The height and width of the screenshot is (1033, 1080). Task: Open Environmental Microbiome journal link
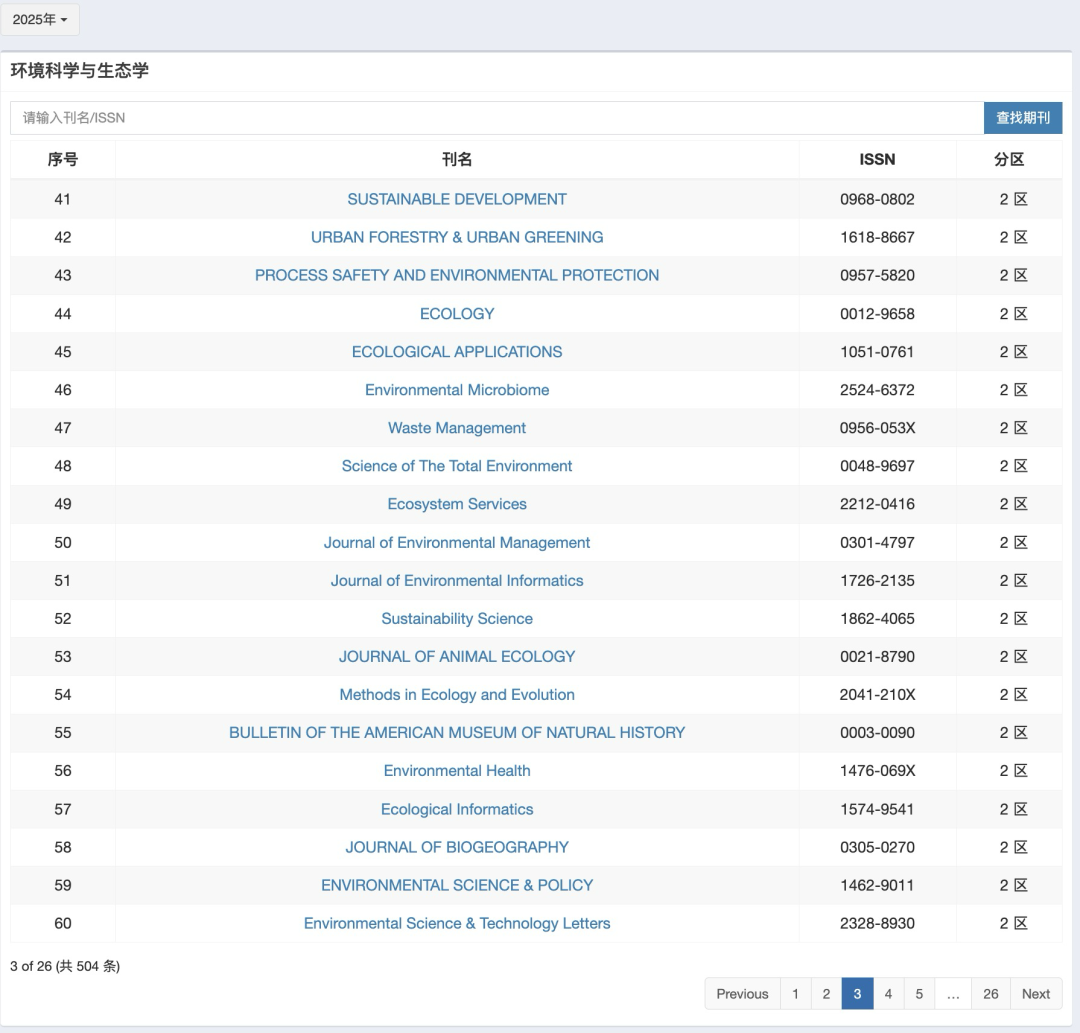457,390
